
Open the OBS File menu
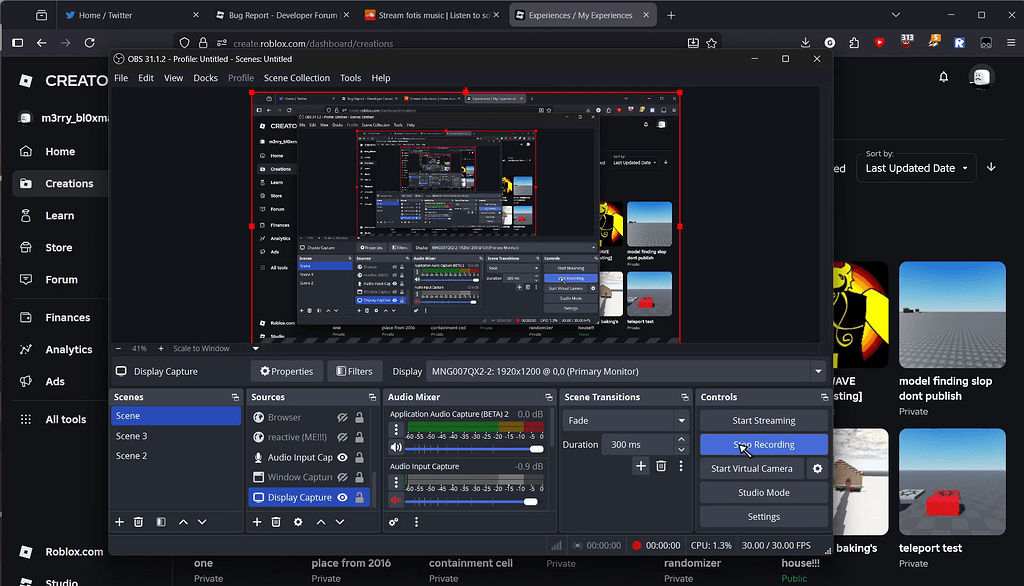pyautogui.click(x=121, y=78)
